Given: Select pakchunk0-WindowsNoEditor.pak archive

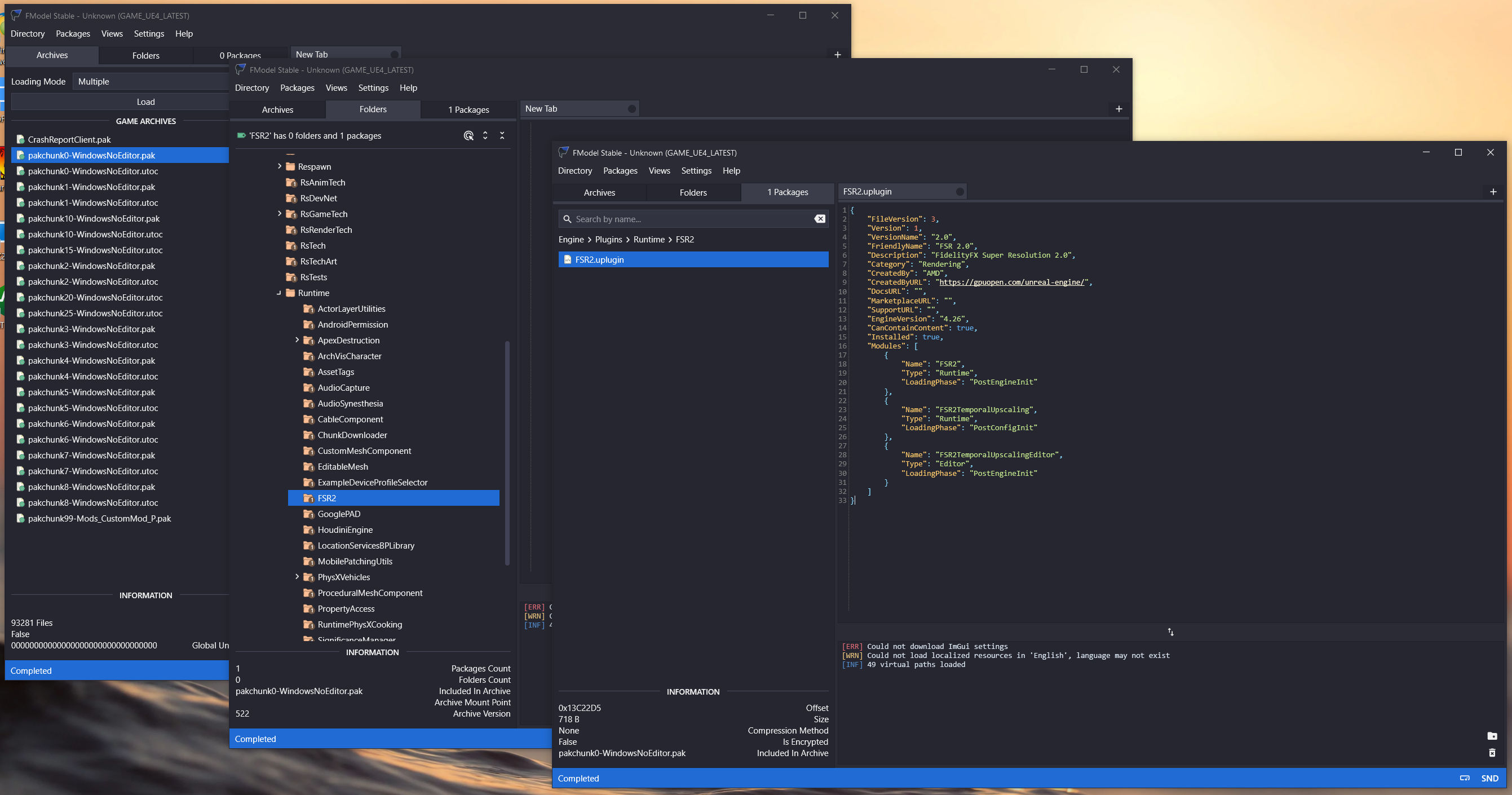Looking at the screenshot, I should pyautogui.click(x=120, y=156).
